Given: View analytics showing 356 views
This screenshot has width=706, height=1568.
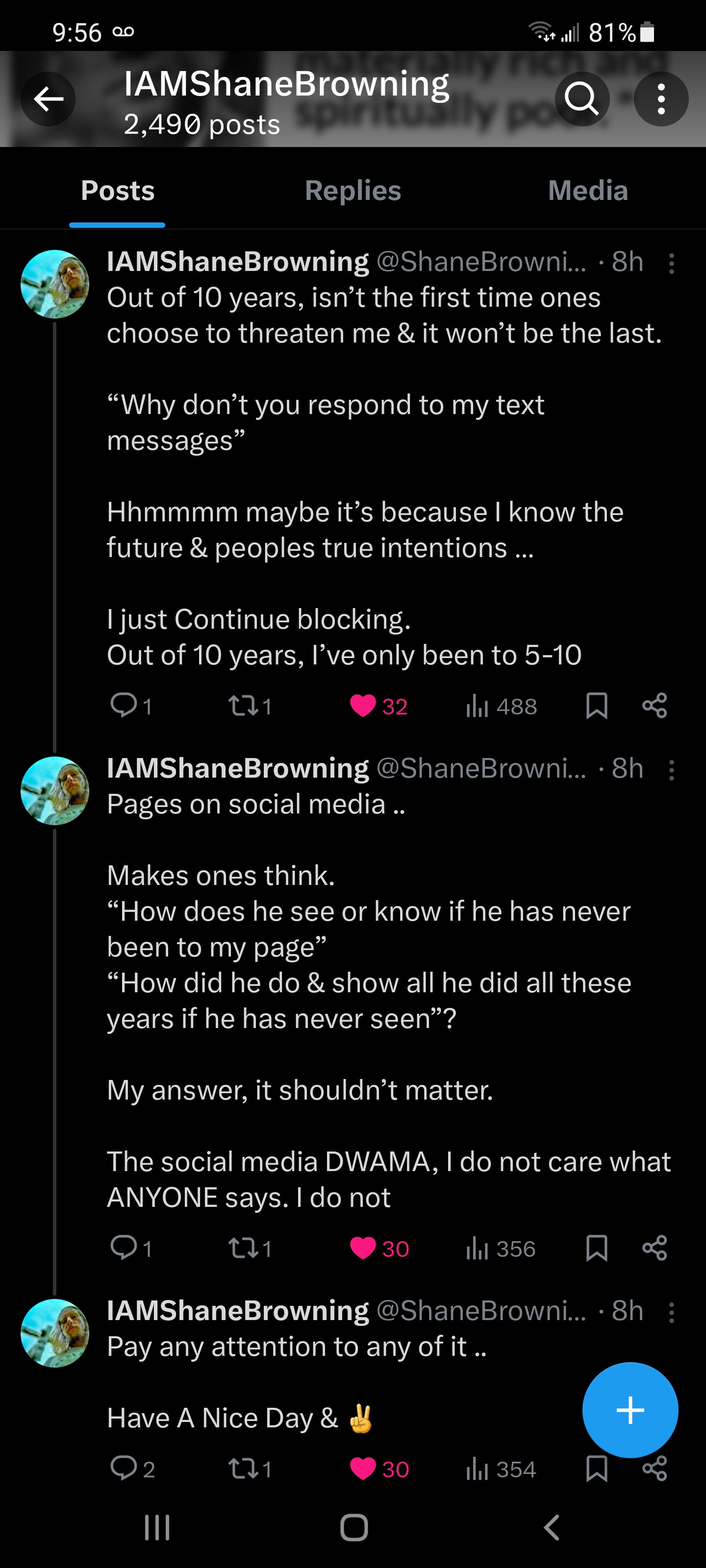Looking at the screenshot, I should (500, 1249).
